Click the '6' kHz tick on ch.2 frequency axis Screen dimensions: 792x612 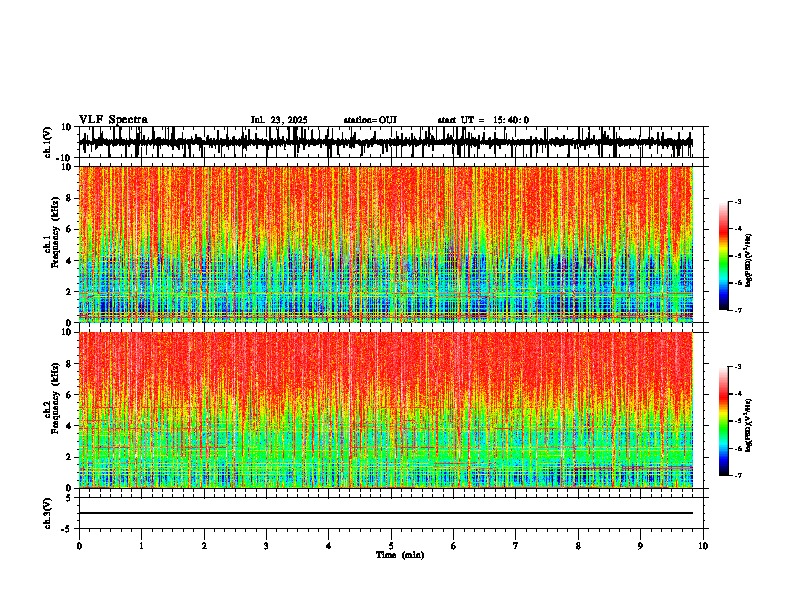pyautogui.click(x=70, y=395)
